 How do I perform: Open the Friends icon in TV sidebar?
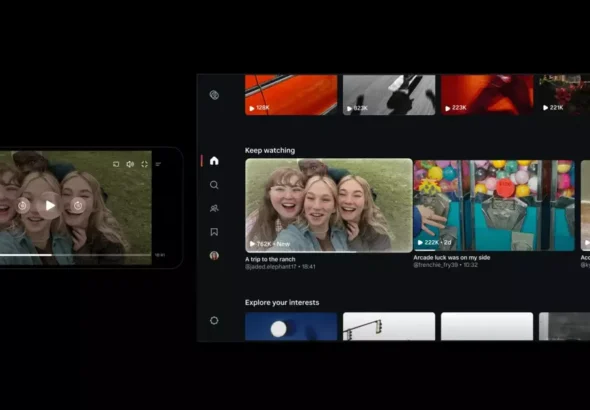click(214, 208)
